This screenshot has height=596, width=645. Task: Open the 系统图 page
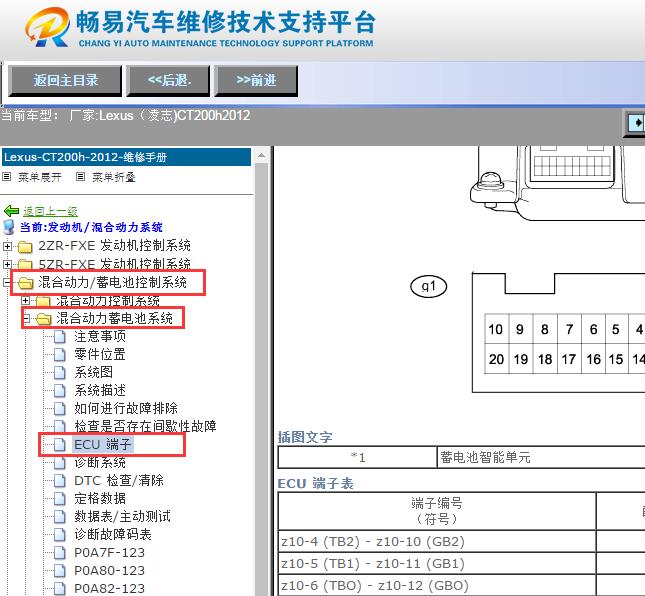(93, 373)
